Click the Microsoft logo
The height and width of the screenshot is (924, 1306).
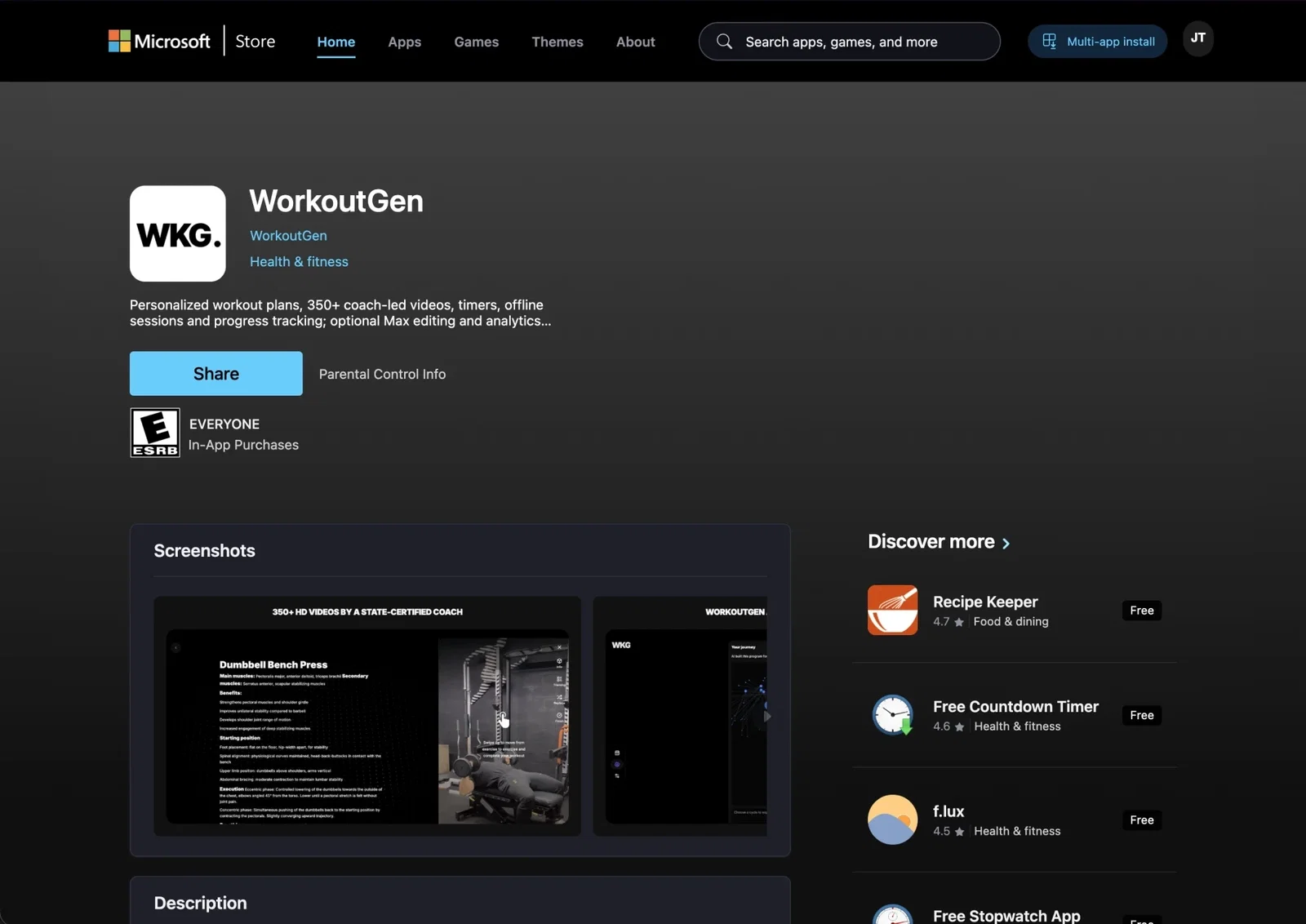159,41
